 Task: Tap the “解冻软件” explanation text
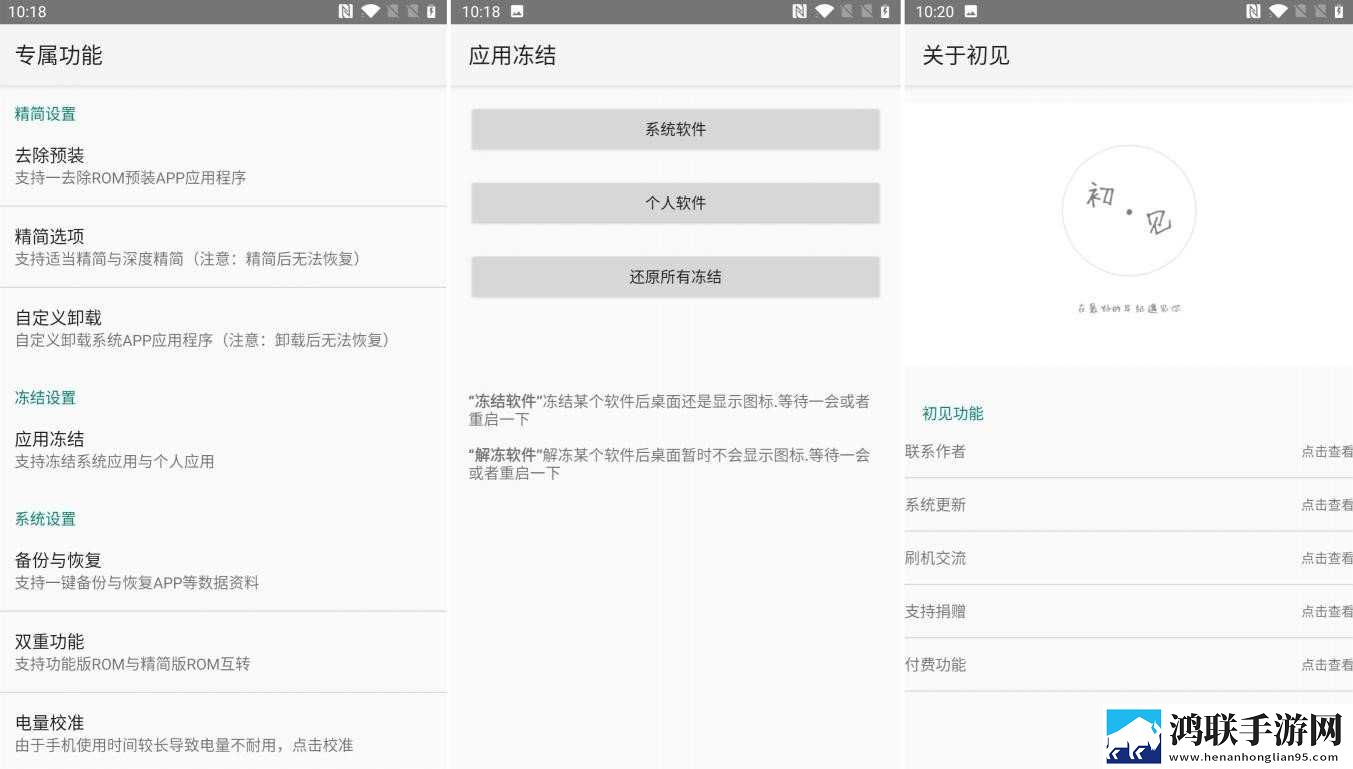click(x=670, y=464)
